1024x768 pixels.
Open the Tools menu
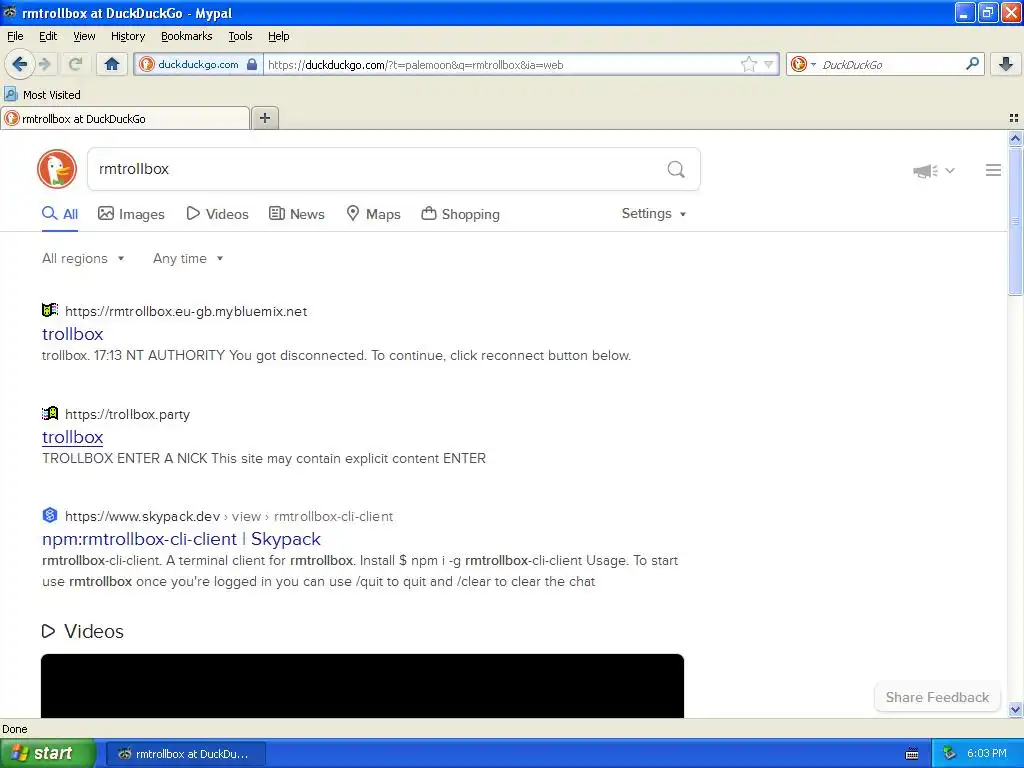240,36
